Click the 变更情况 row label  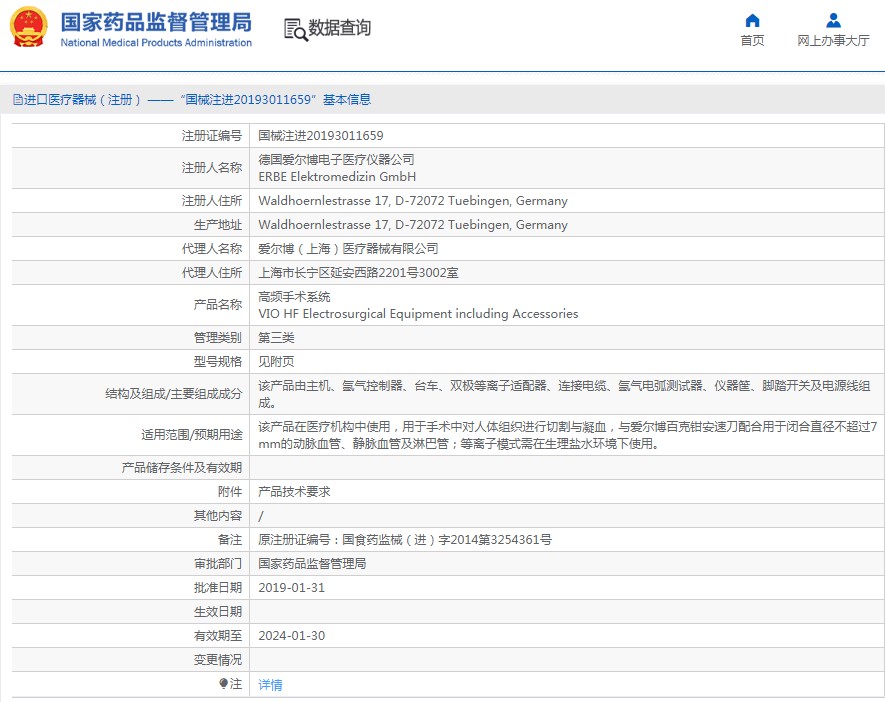[218, 660]
